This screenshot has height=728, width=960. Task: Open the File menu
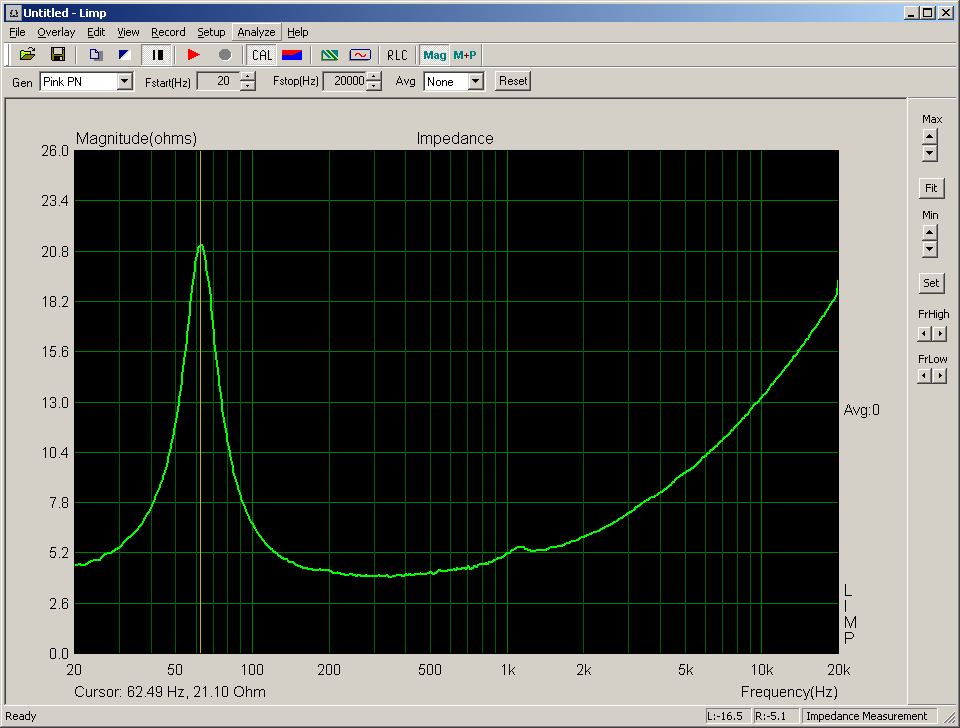[x=17, y=32]
